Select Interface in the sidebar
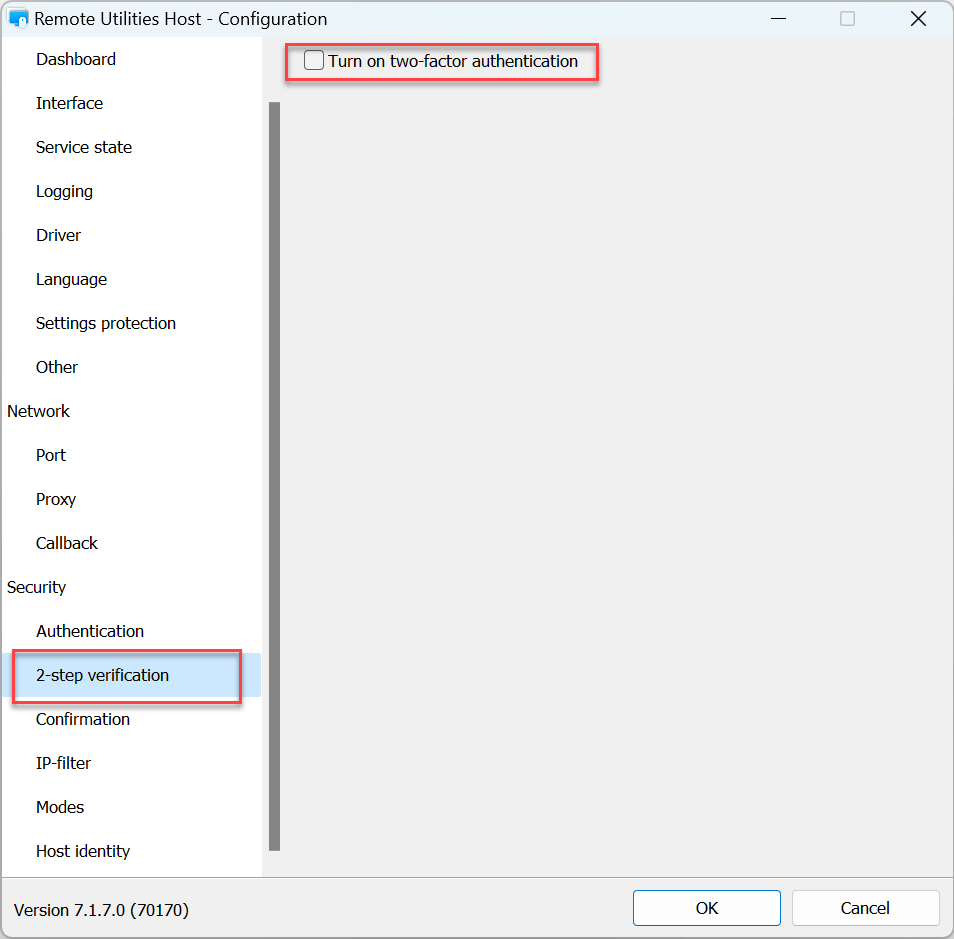The image size is (954, 939). (69, 103)
